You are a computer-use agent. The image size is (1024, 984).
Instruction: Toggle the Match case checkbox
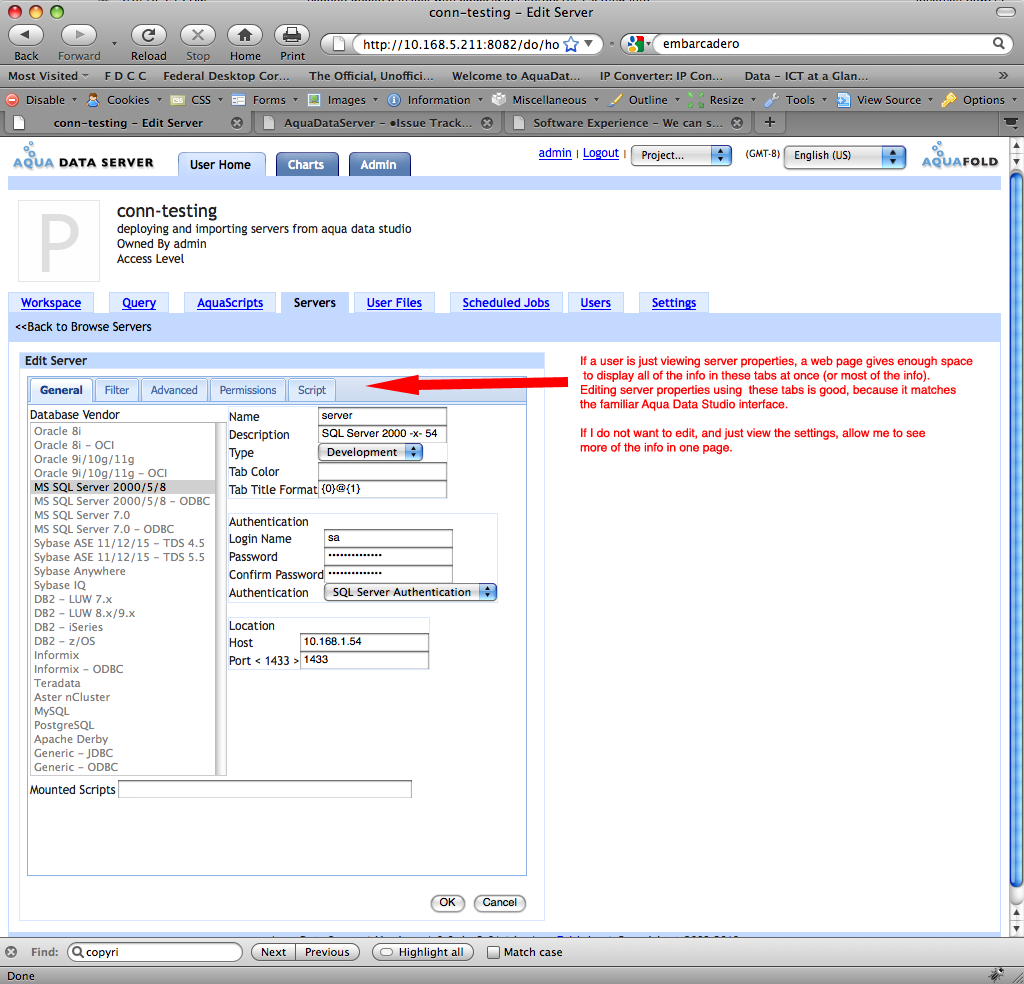click(x=494, y=952)
